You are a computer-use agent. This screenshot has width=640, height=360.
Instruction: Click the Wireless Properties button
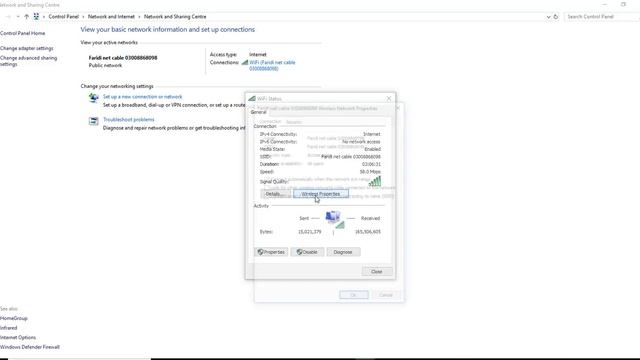[321, 194]
